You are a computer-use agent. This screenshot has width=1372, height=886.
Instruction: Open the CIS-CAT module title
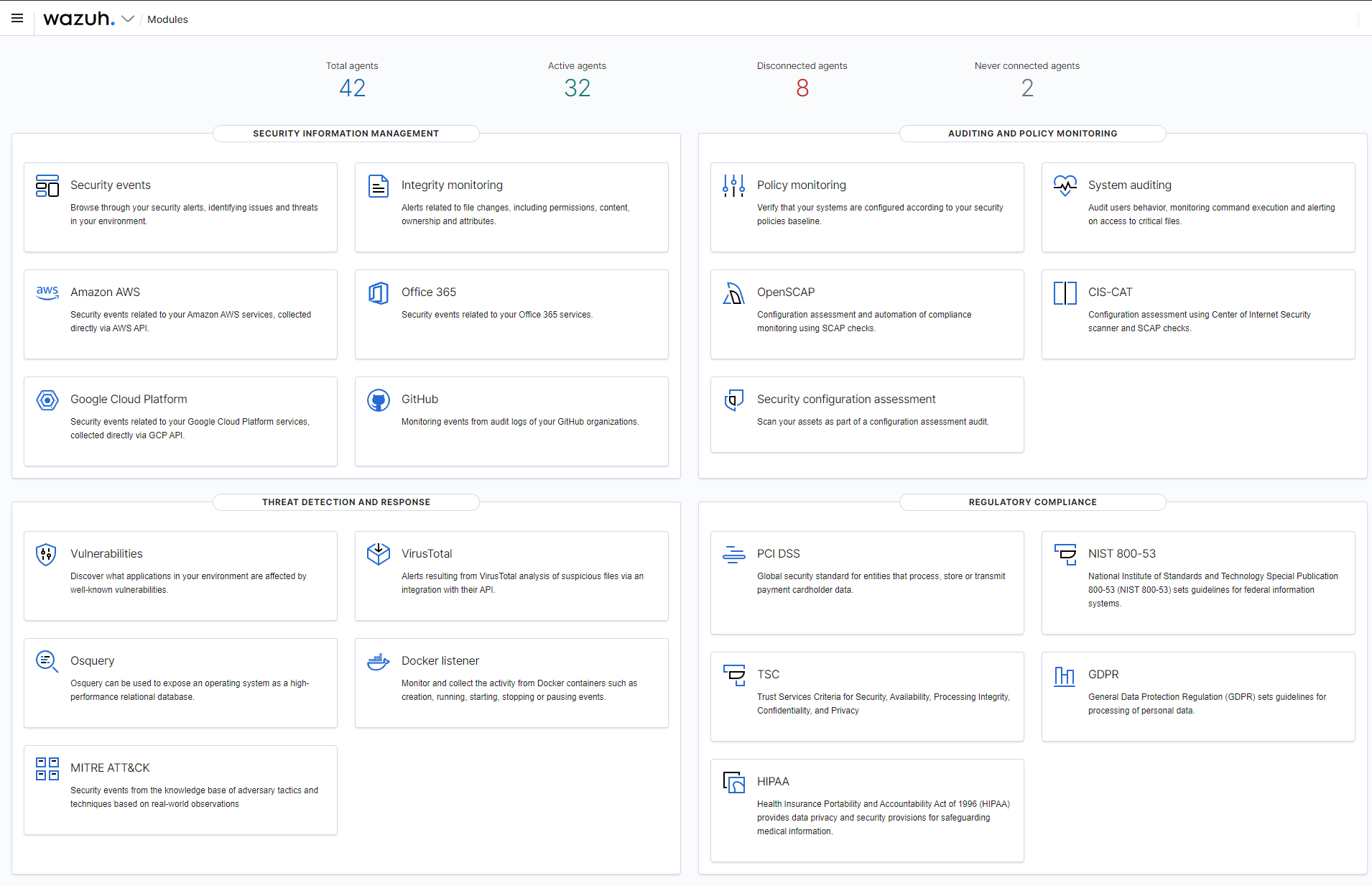pos(1110,292)
